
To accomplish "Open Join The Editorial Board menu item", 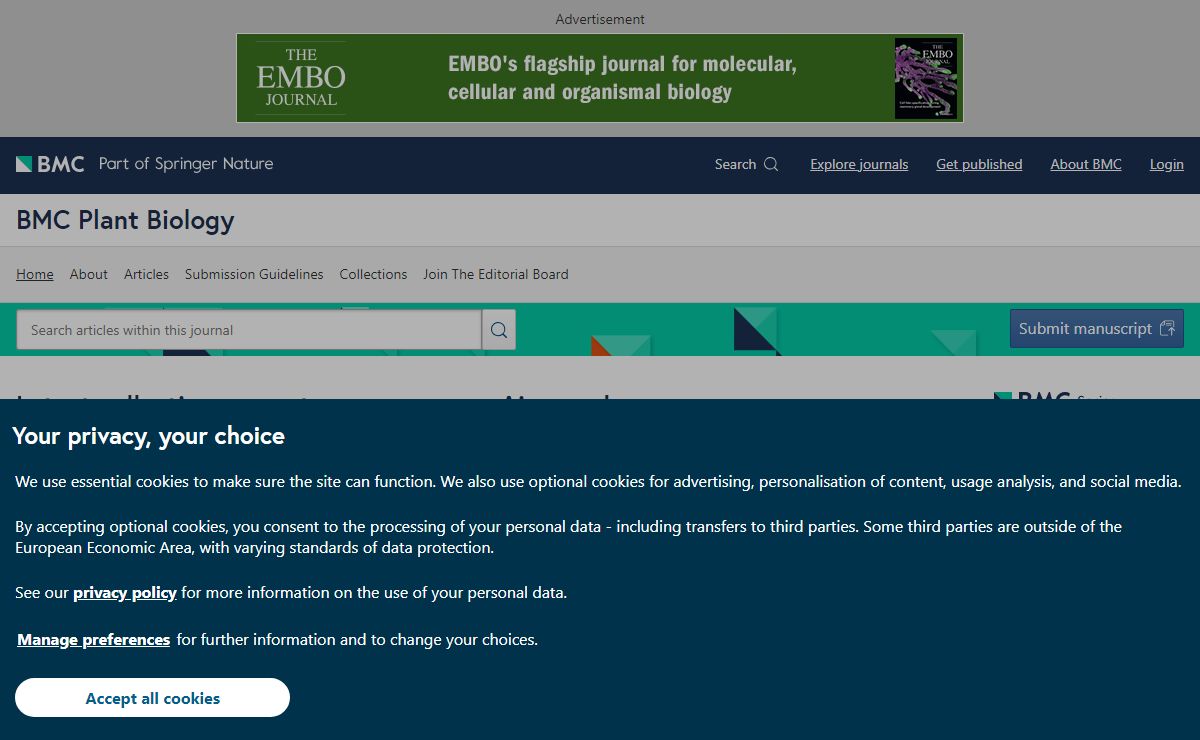I will click(496, 274).
